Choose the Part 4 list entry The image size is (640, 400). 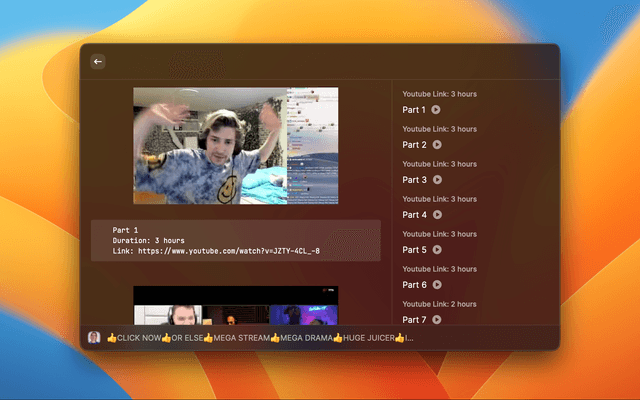pos(414,215)
